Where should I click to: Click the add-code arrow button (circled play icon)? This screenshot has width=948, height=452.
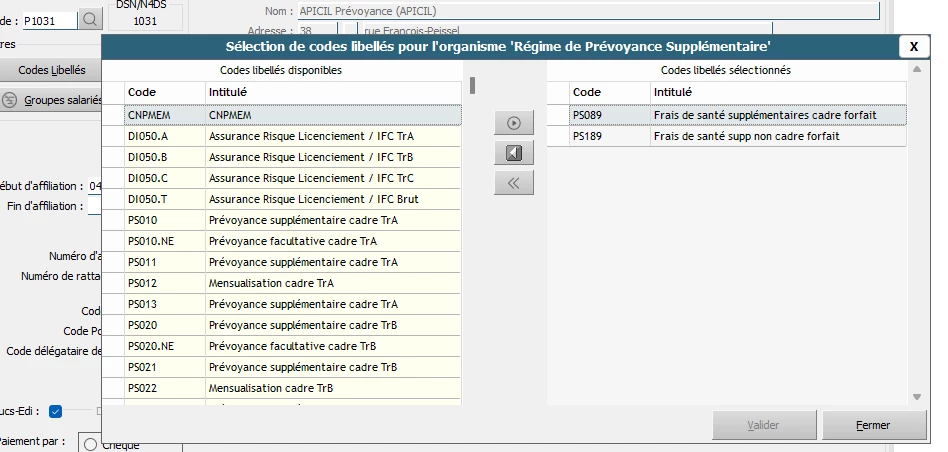pyautogui.click(x=514, y=123)
